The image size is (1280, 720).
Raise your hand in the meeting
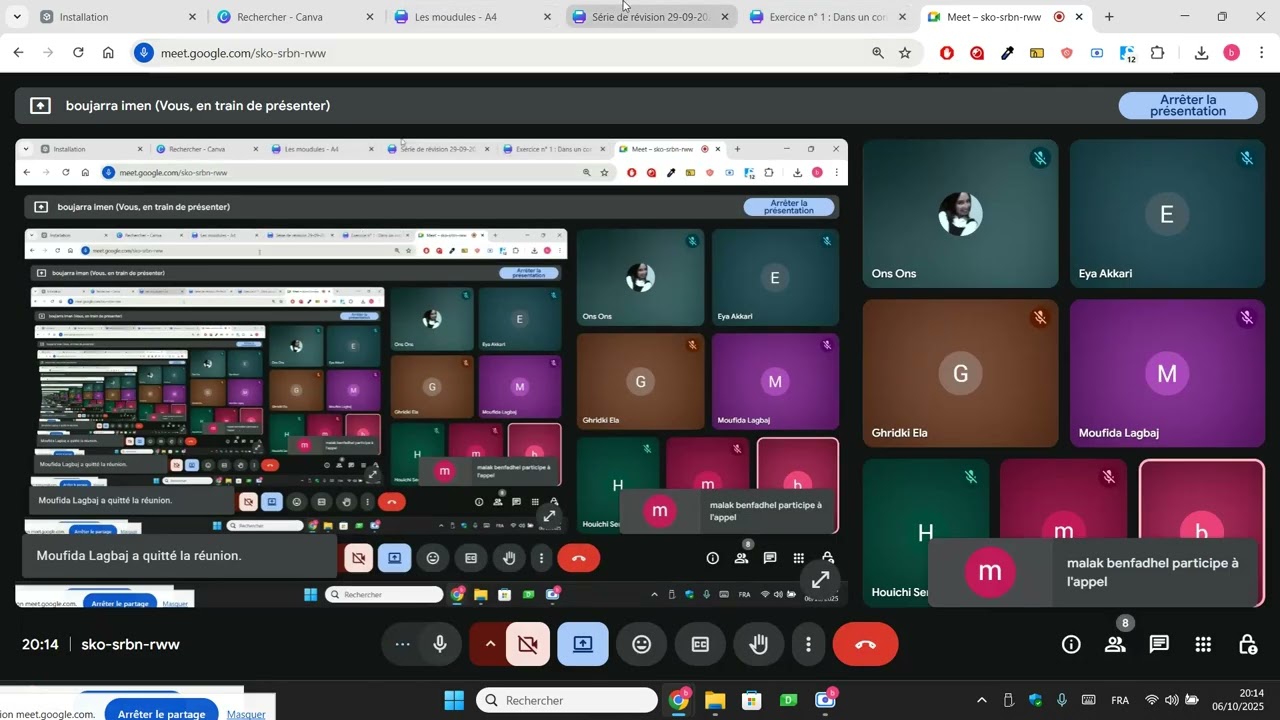[x=759, y=645]
